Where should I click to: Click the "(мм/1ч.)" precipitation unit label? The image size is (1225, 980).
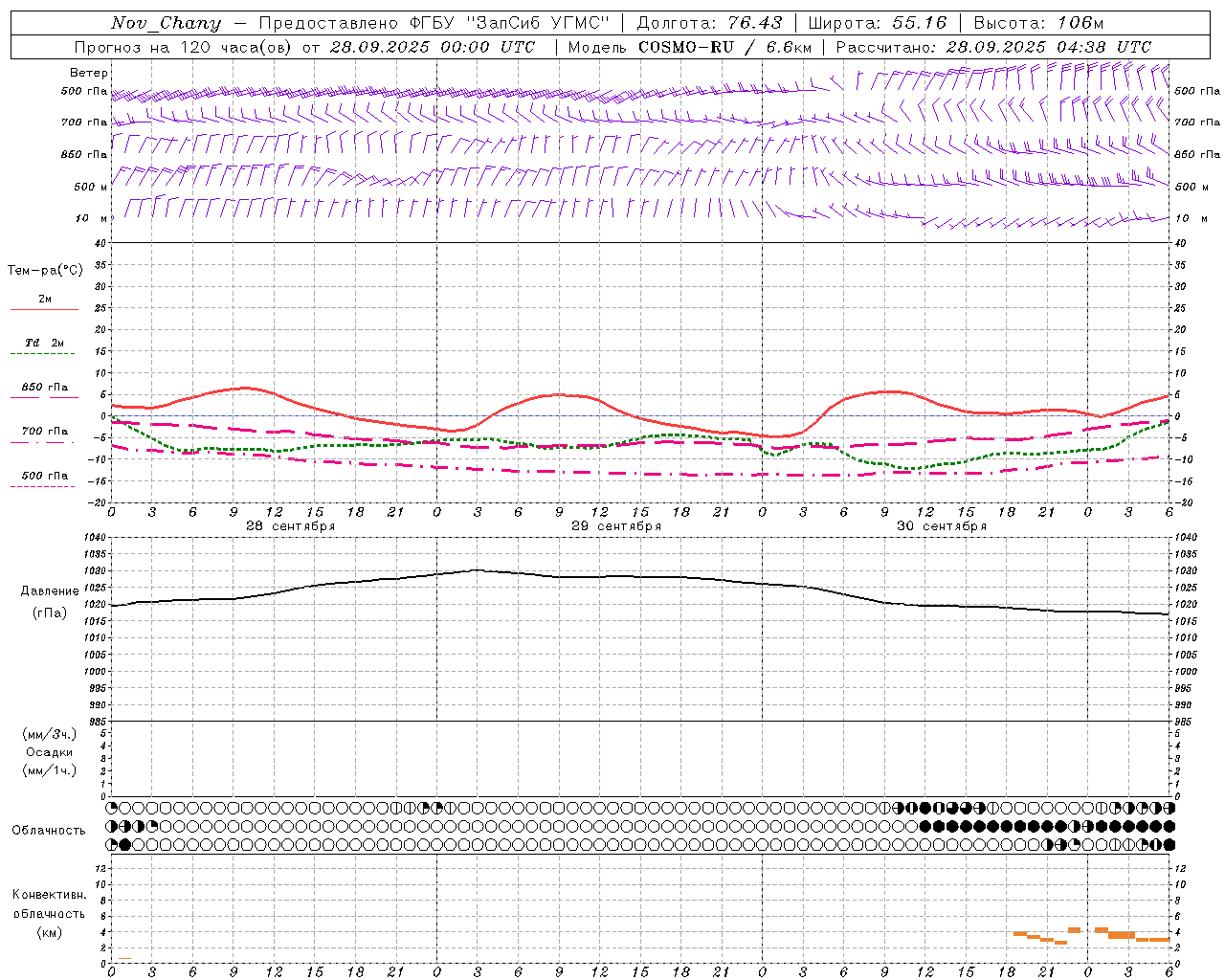[50, 770]
